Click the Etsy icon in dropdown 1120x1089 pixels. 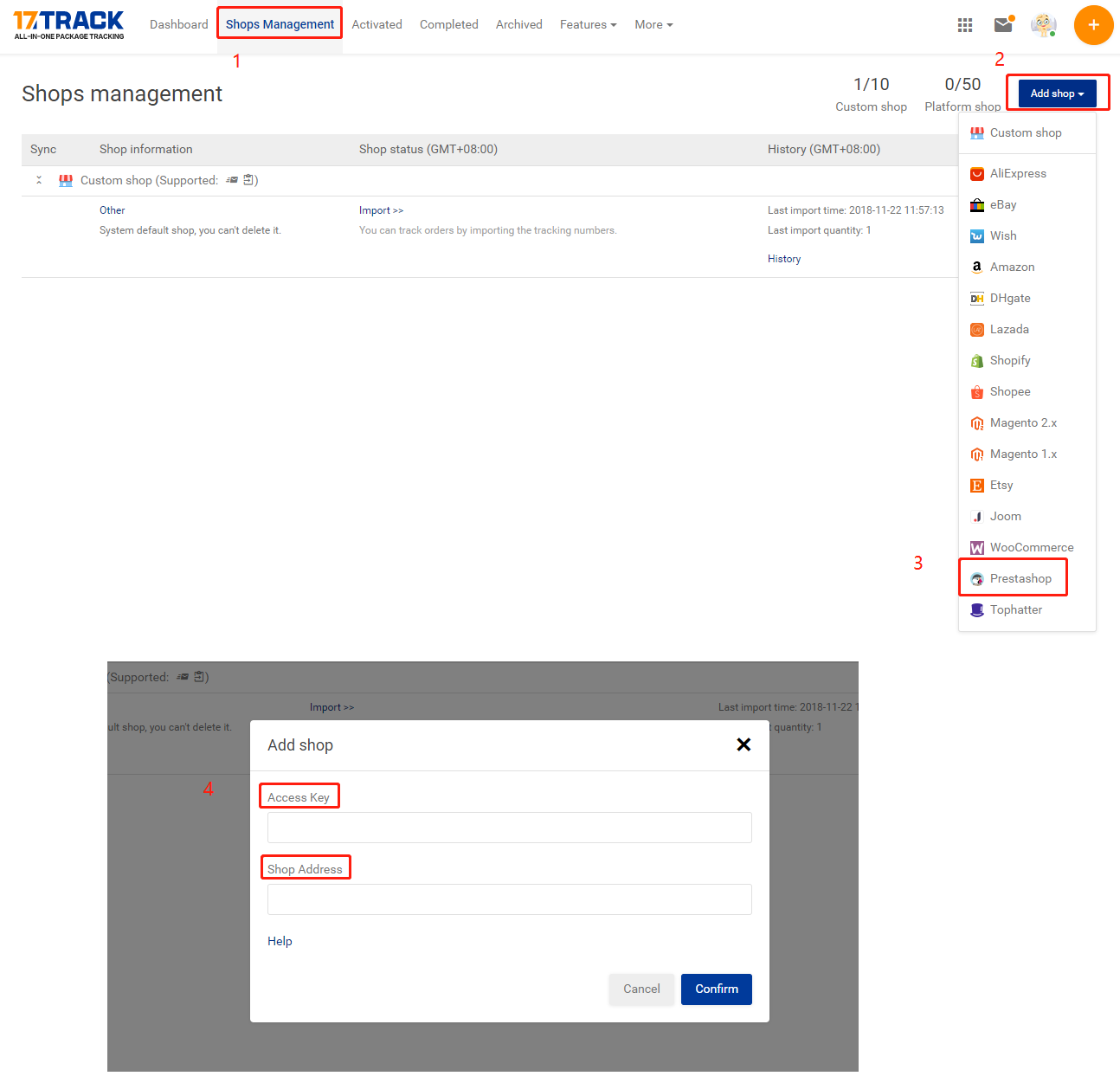click(977, 486)
